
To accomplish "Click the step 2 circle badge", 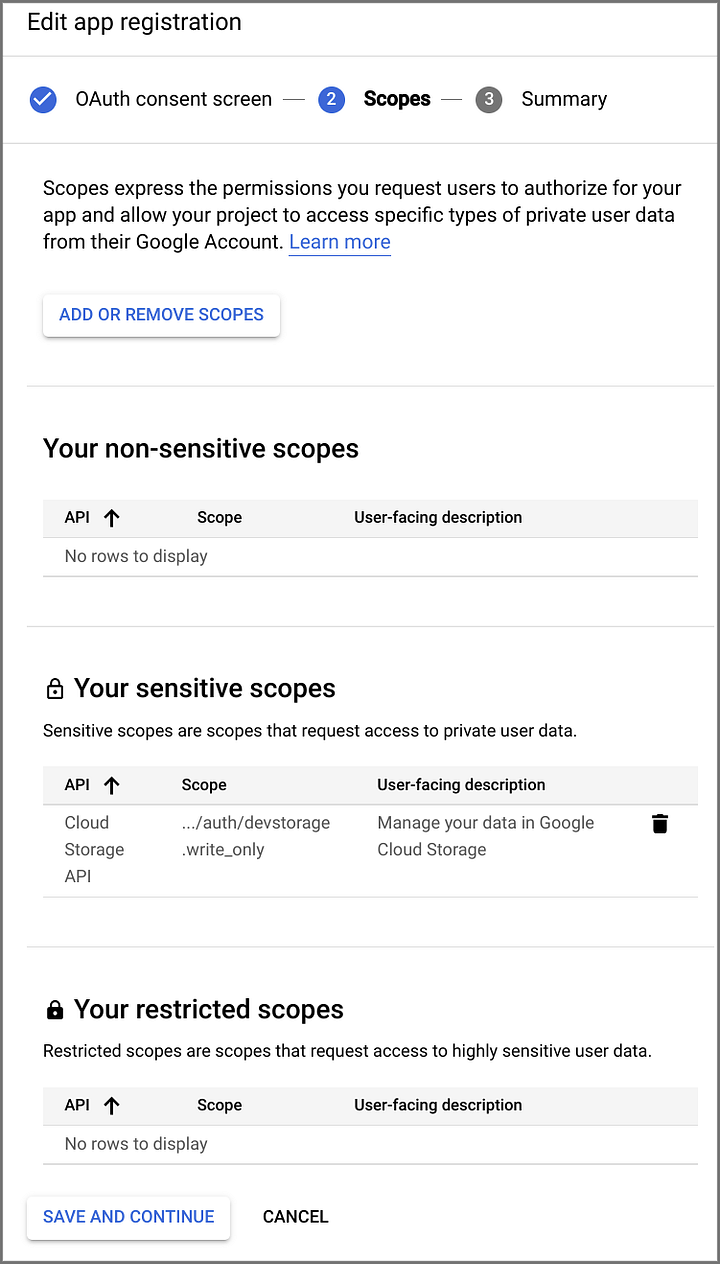I will (x=331, y=99).
